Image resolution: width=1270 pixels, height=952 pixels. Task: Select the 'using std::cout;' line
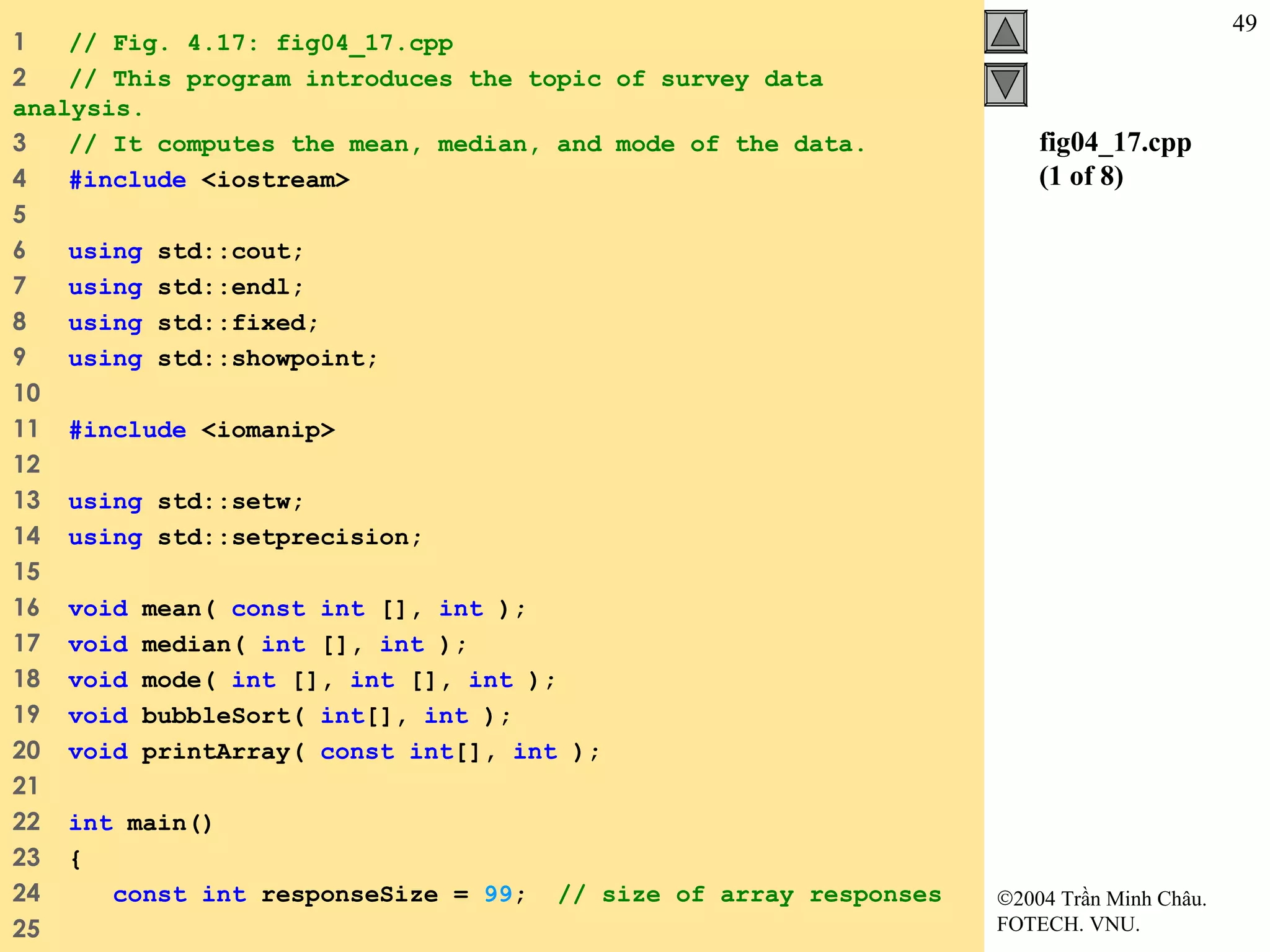[186, 252]
